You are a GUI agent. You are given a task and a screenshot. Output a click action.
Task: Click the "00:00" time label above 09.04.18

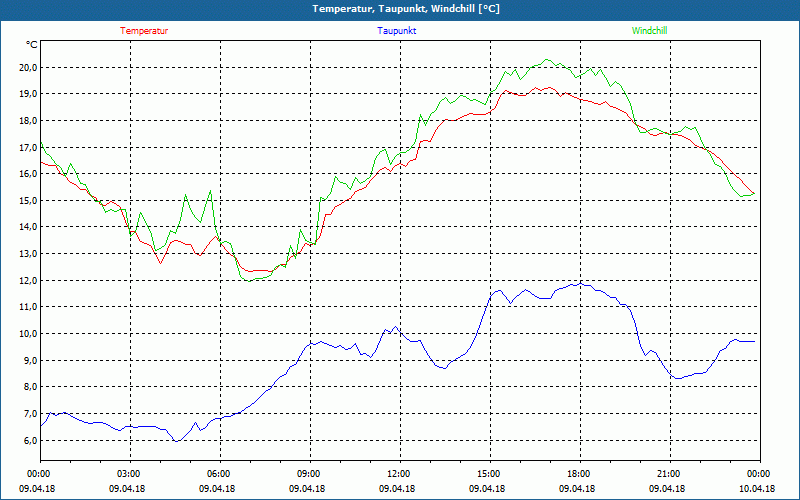pyautogui.click(x=37, y=474)
